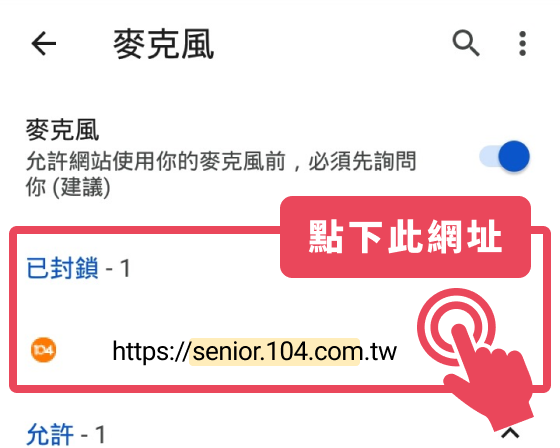
Task: Select the 麥克風 setting row label
Action: pyautogui.click(x=62, y=130)
